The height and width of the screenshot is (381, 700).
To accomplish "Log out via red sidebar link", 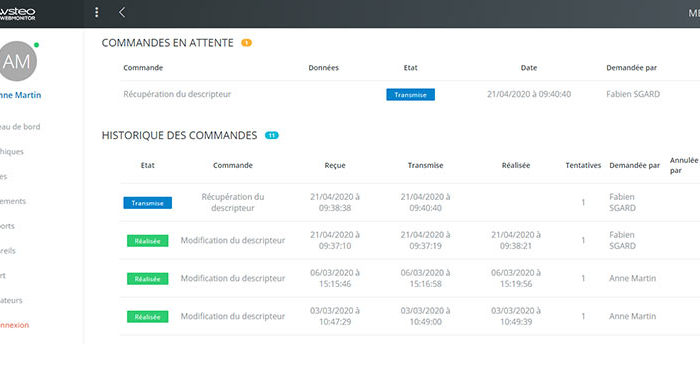I will 15,325.
